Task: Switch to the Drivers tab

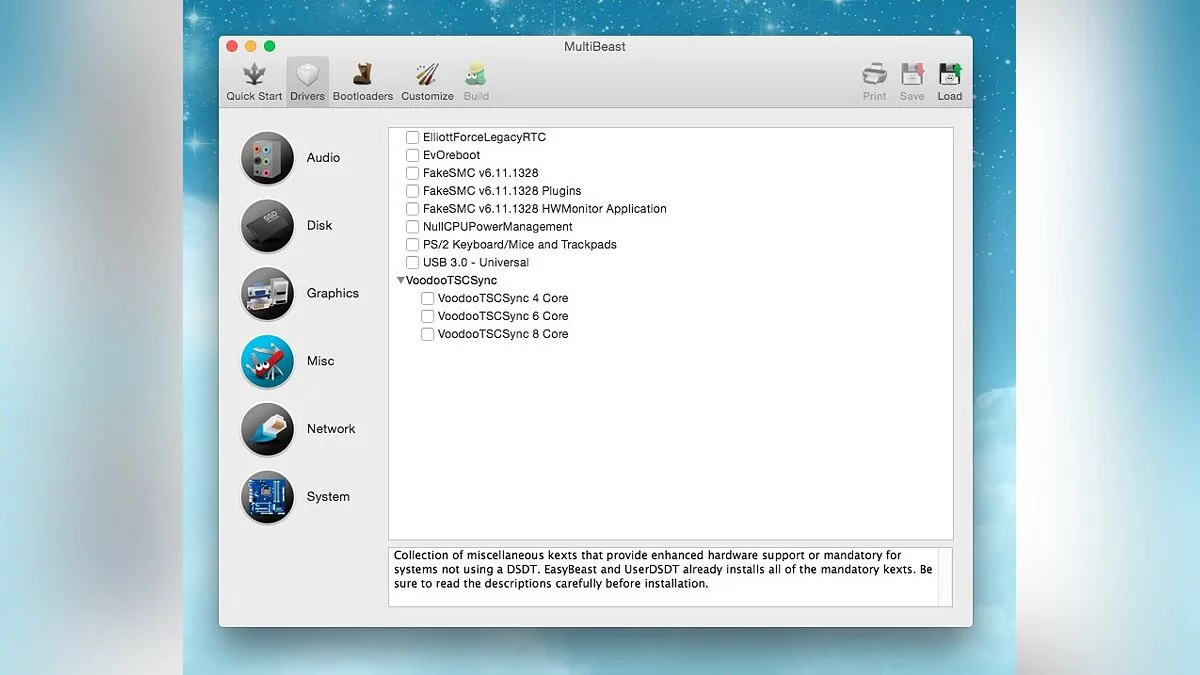Action: pyautogui.click(x=307, y=81)
